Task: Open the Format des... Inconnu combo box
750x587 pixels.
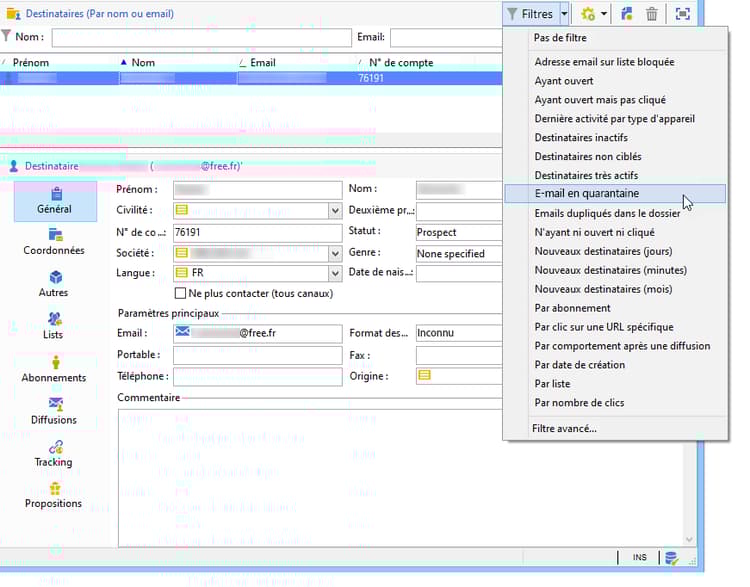Action: coord(459,332)
